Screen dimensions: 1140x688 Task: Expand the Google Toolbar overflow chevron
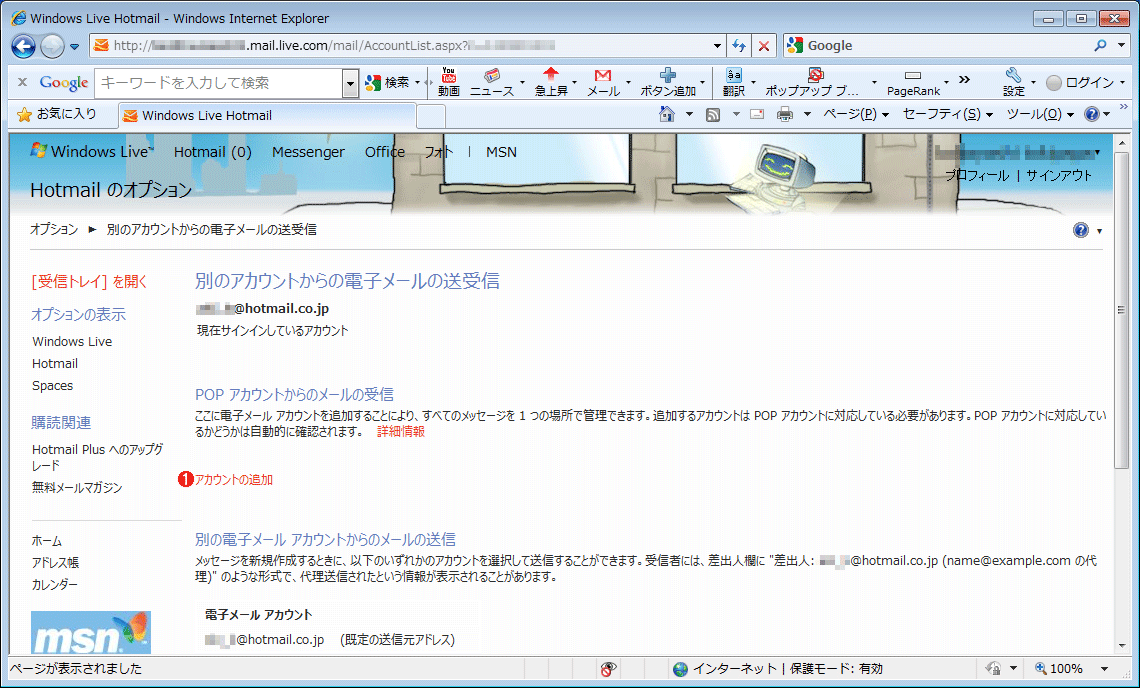click(964, 79)
